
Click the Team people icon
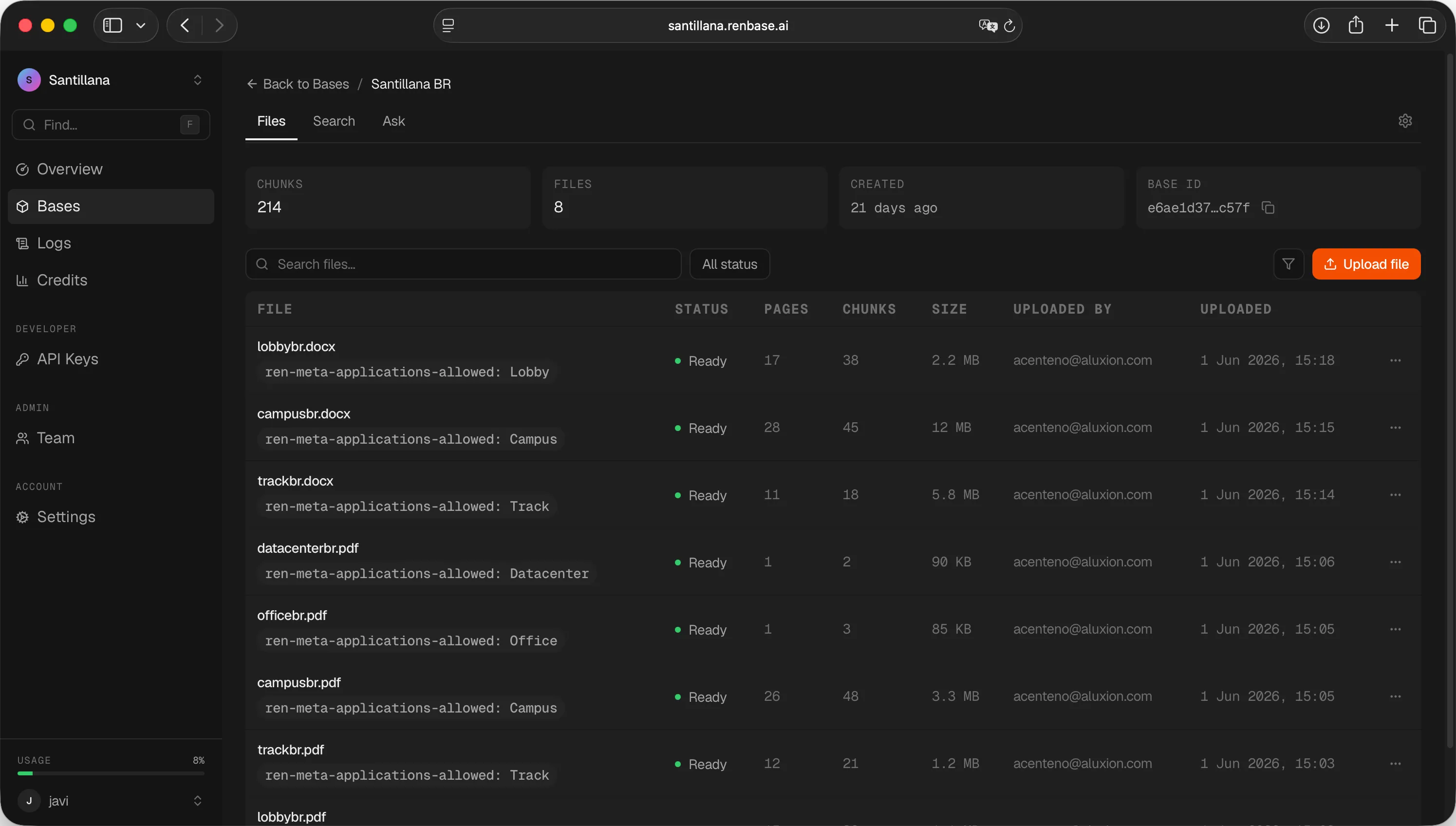click(22, 438)
